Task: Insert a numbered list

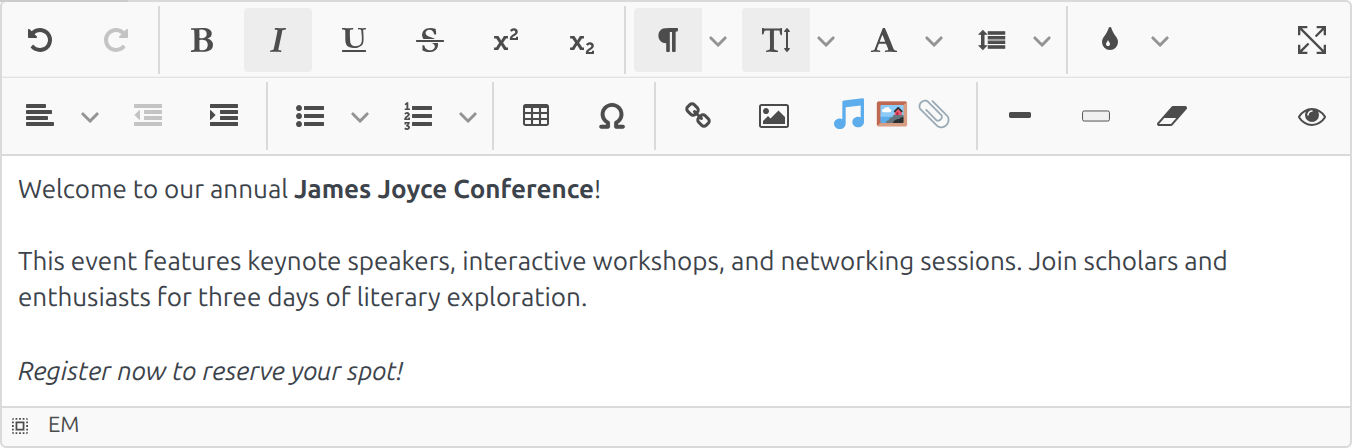Action: [418, 116]
